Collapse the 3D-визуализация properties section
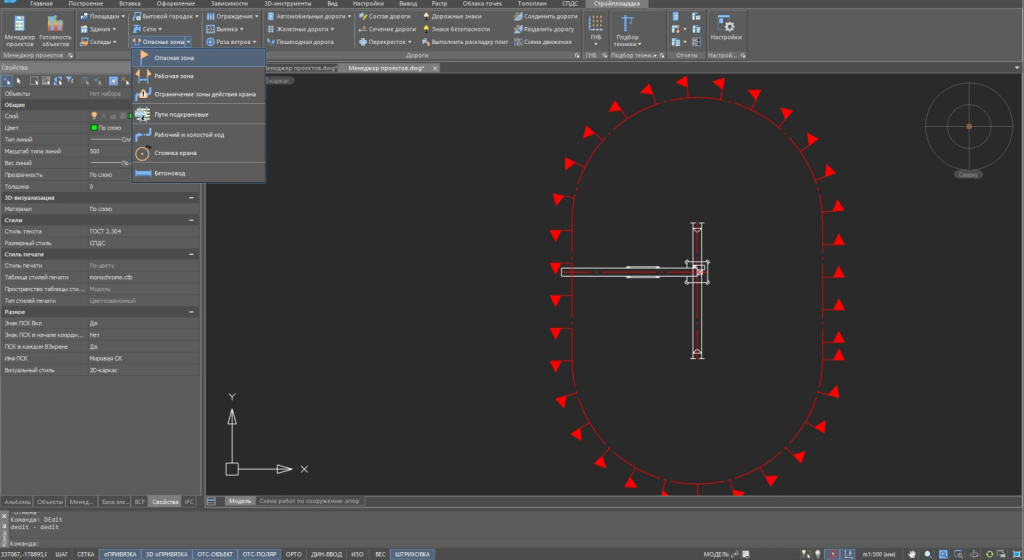 191,198
